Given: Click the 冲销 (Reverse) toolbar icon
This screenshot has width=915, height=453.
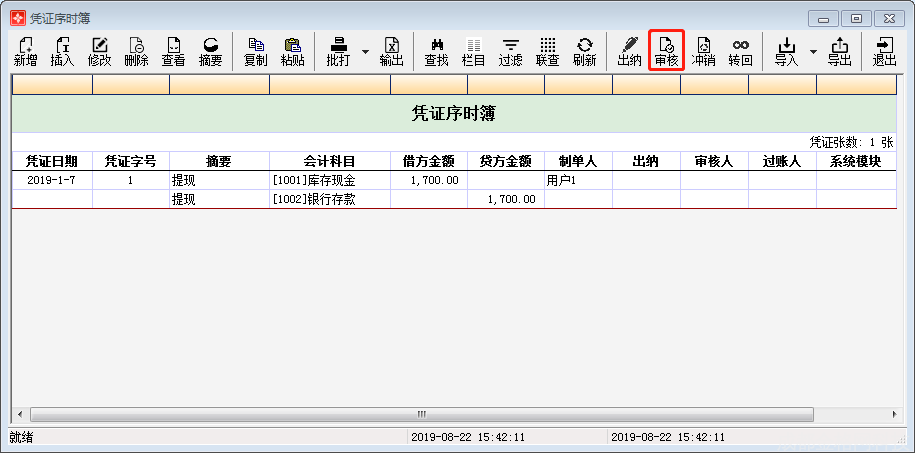Looking at the screenshot, I should [x=703, y=51].
